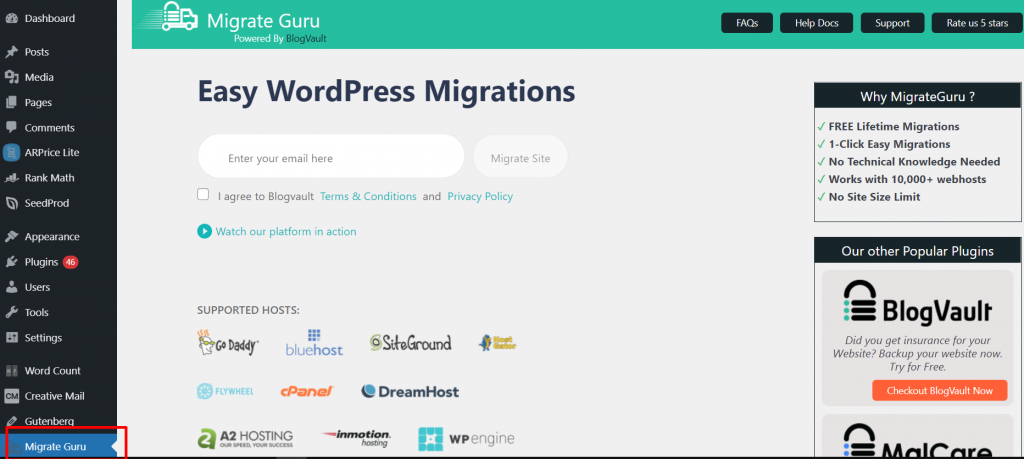
Task: Click the 'Easy WordPress Migrations' heading
Action: coord(387,91)
